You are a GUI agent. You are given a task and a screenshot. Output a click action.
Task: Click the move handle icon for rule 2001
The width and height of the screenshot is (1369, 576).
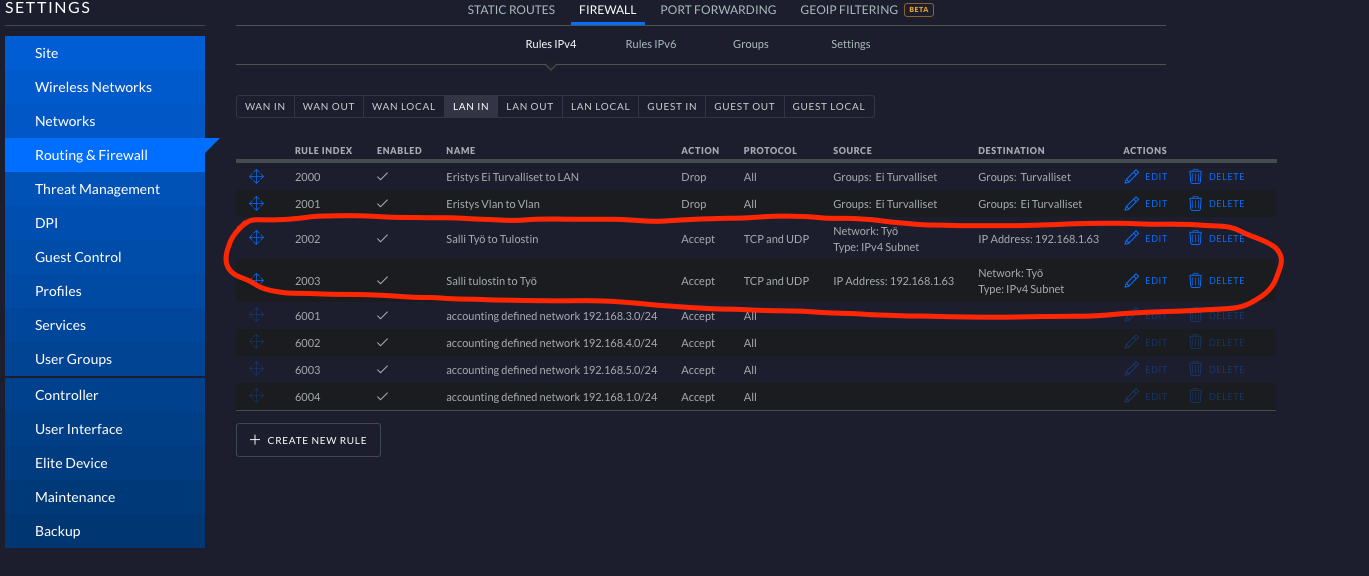point(256,204)
